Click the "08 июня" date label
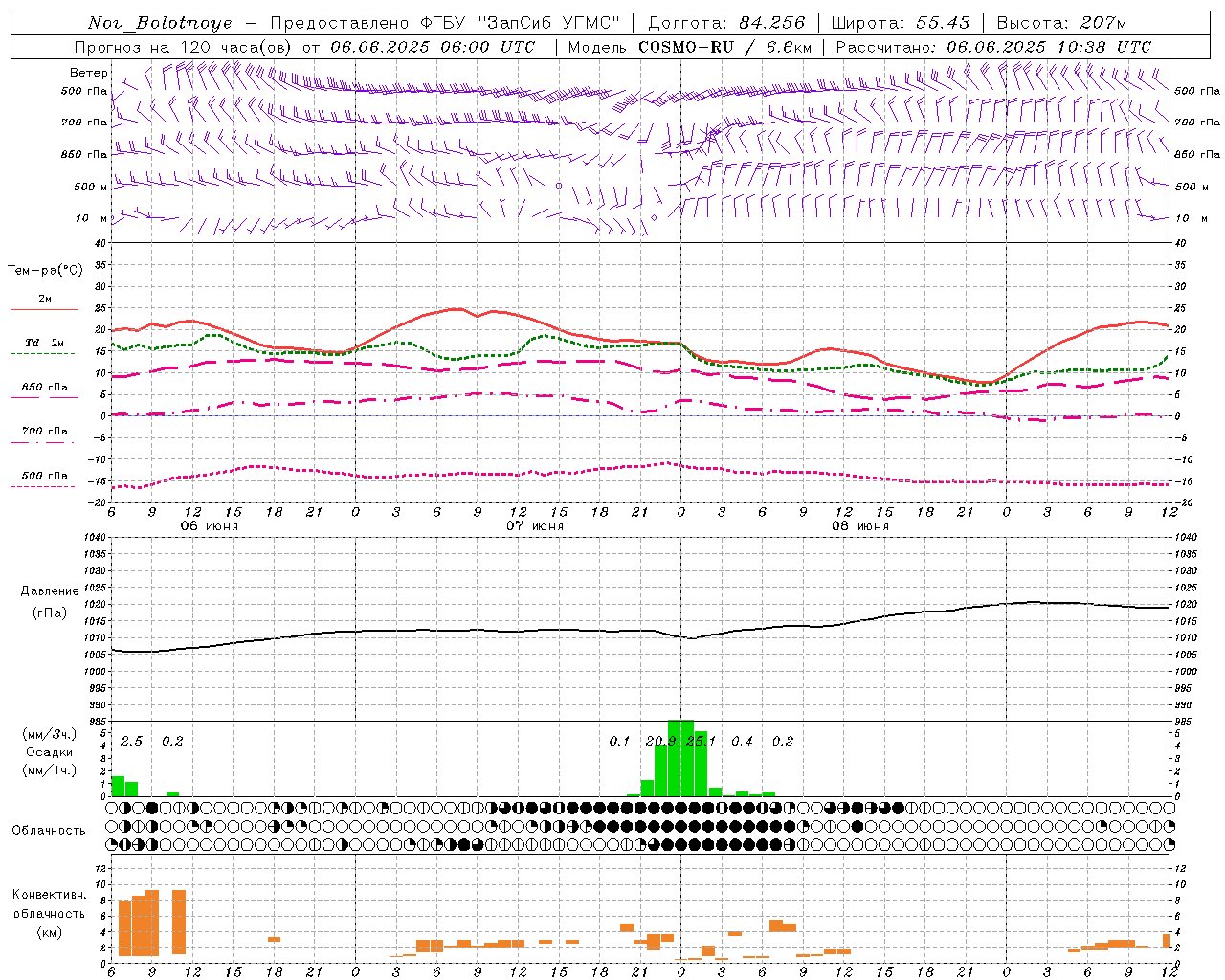 coord(860,526)
